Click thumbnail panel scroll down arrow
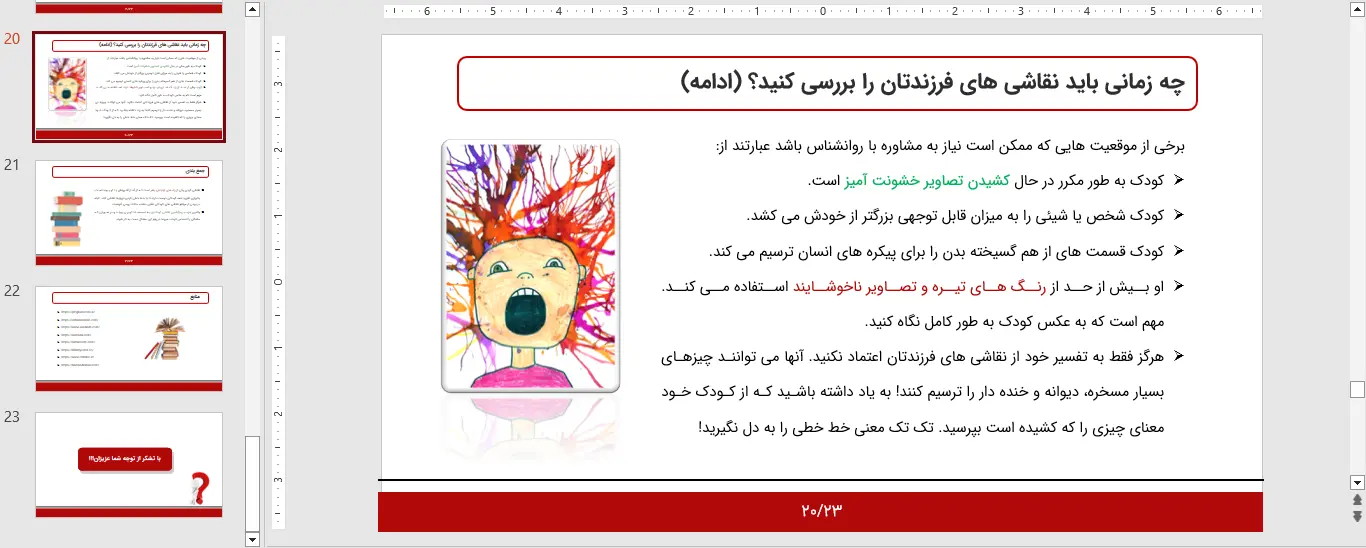This screenshot has height=548, width=1366. click(252, 539)
